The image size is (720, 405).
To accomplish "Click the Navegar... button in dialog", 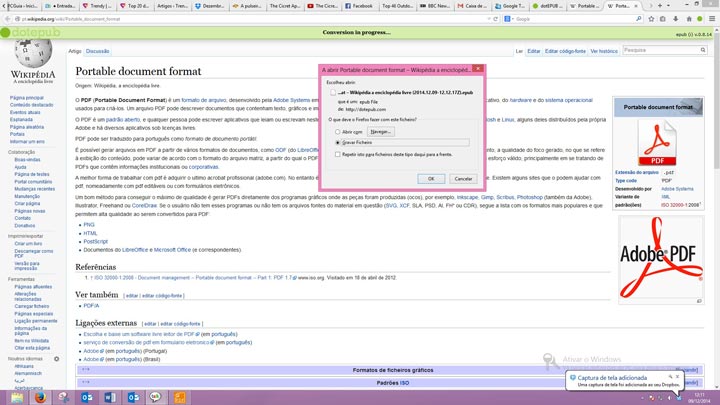I will point(381,132).
